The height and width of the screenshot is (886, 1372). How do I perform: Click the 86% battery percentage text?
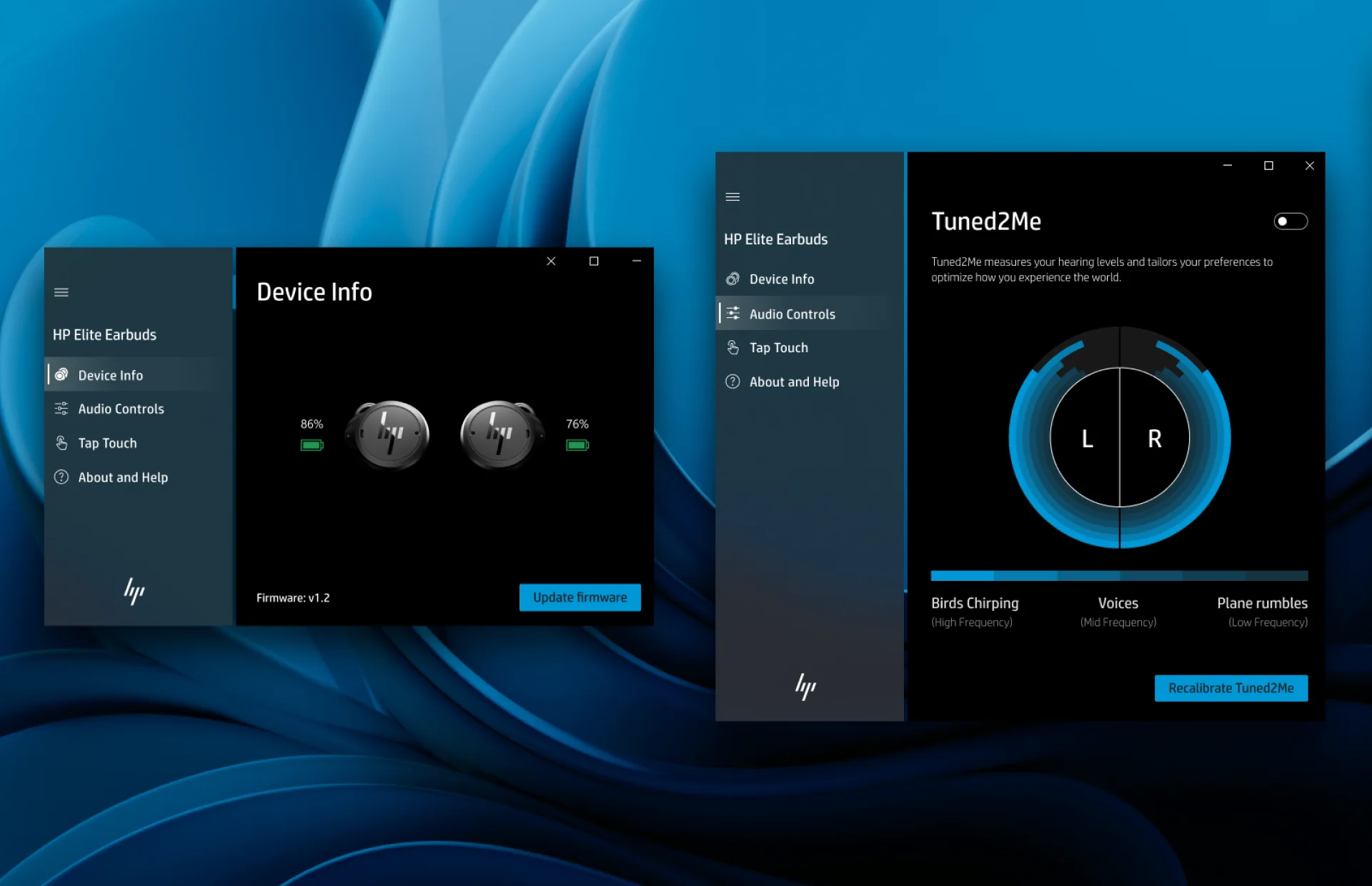312,424
